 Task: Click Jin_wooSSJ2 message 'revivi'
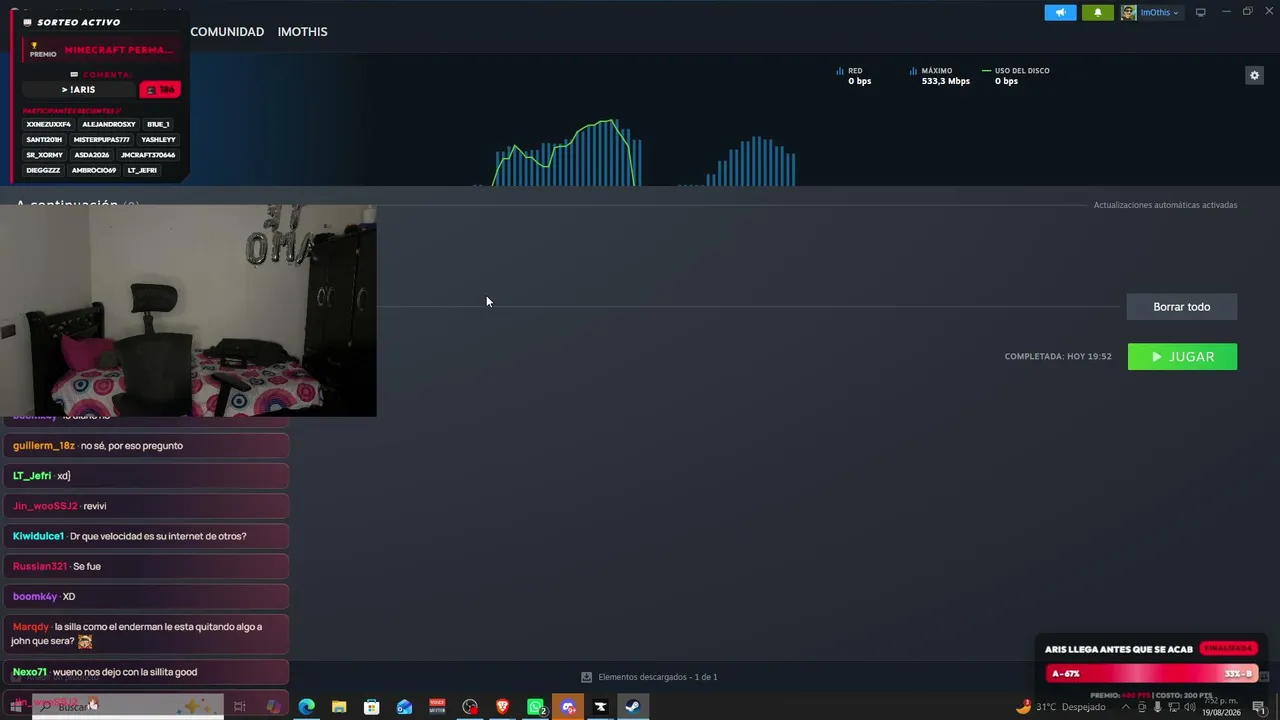(146, 506)
